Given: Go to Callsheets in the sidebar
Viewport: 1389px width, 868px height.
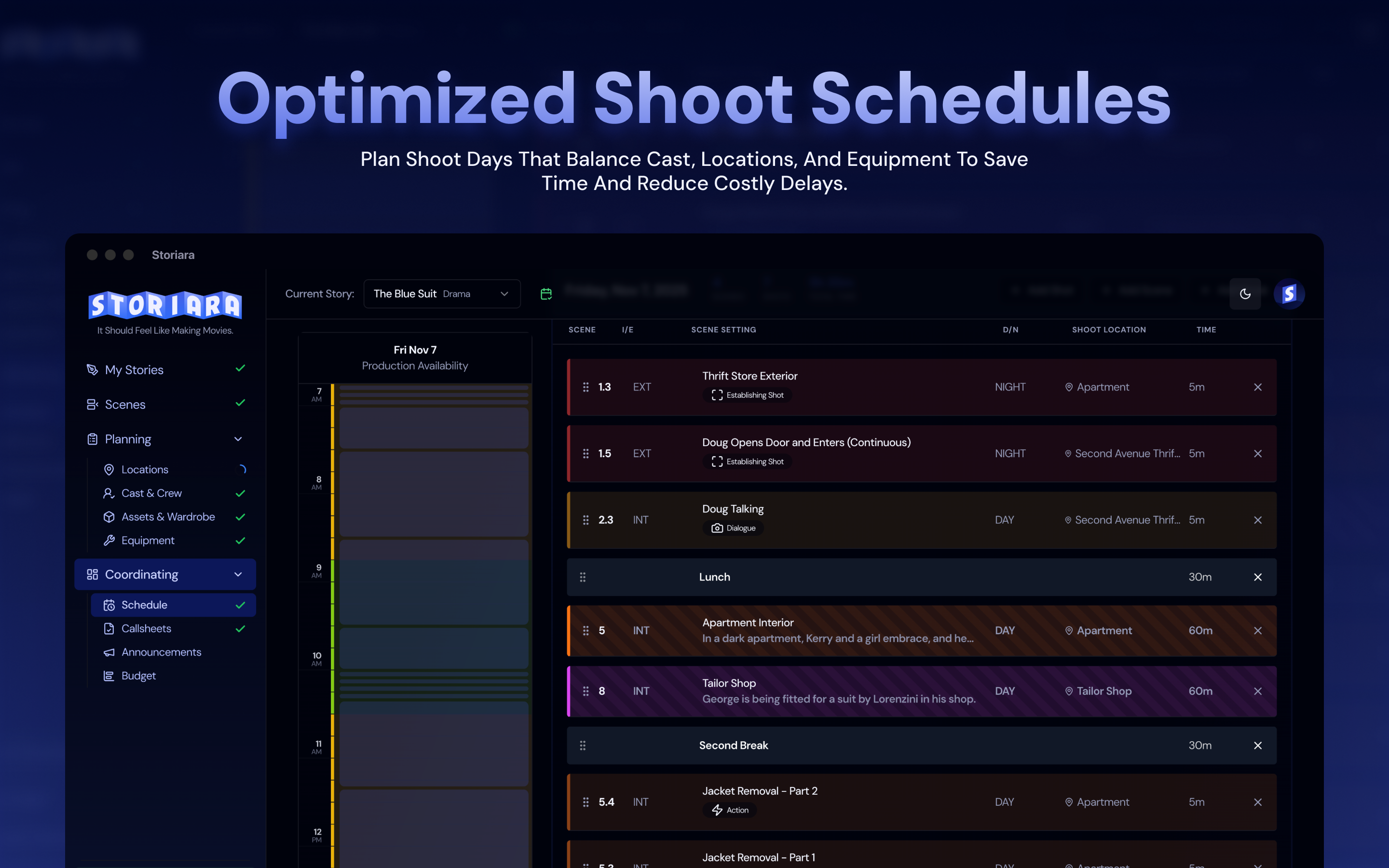Looking at the screenshot, I should click(x=146, y=629).
